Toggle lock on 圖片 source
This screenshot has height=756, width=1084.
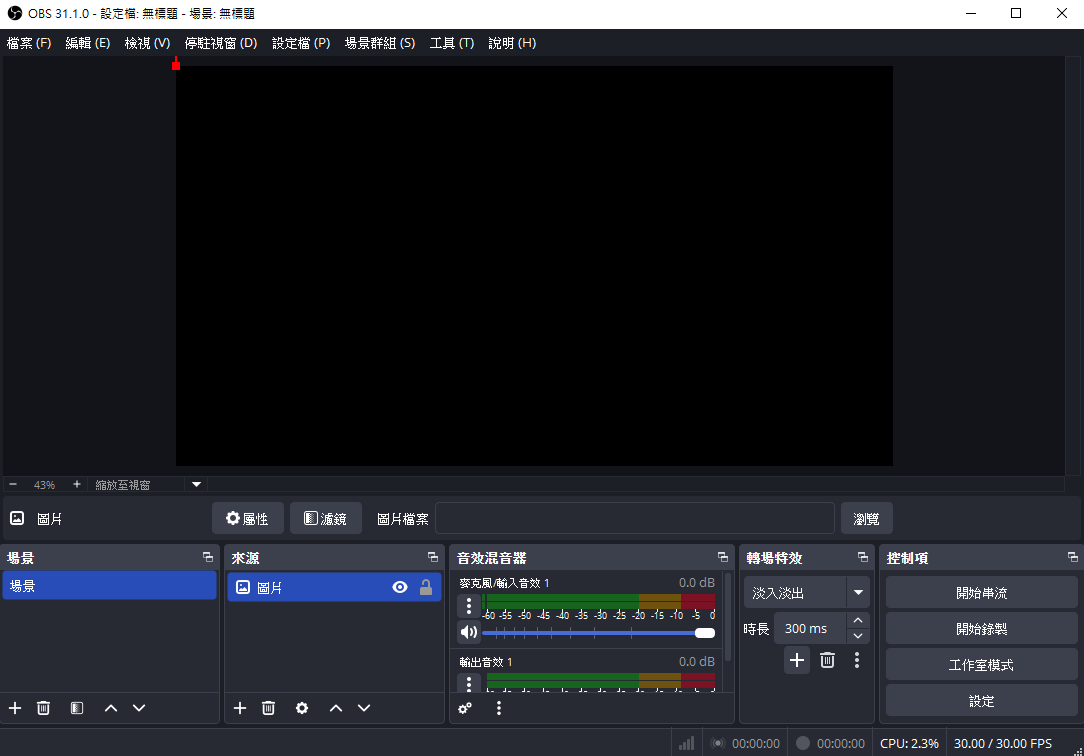coord(426,587)
